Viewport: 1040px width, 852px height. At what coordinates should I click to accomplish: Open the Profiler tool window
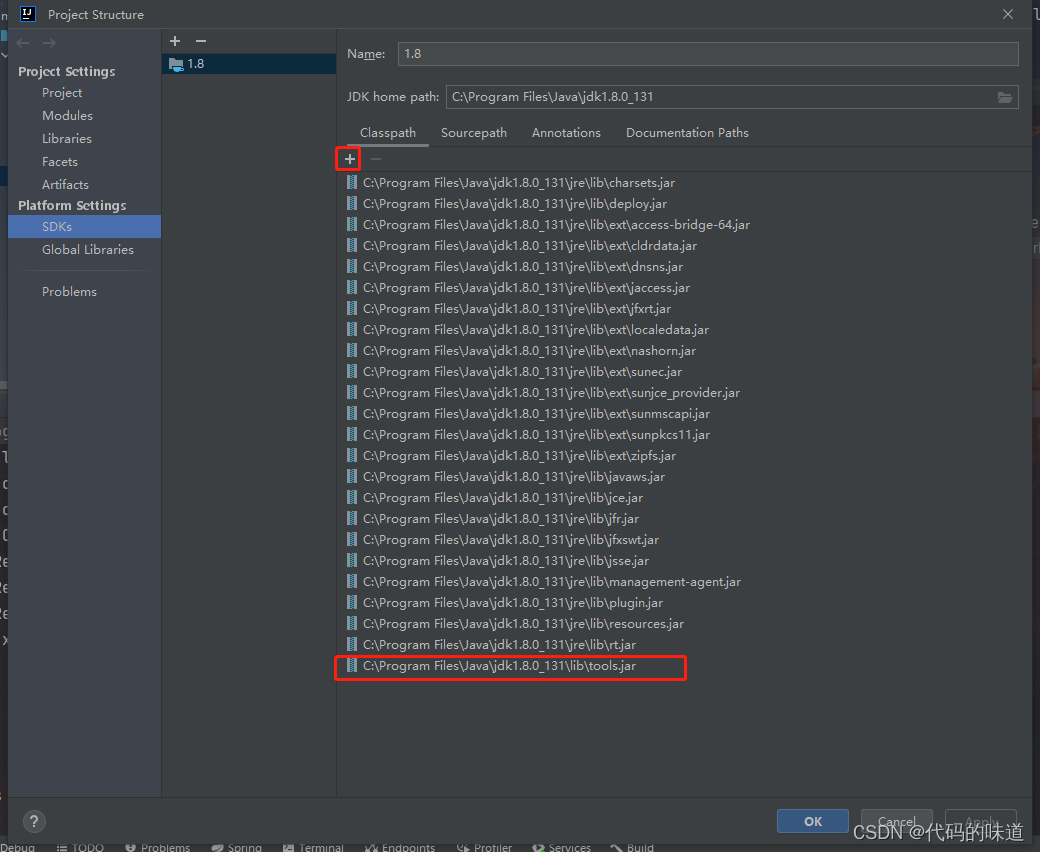pos(484,846)
